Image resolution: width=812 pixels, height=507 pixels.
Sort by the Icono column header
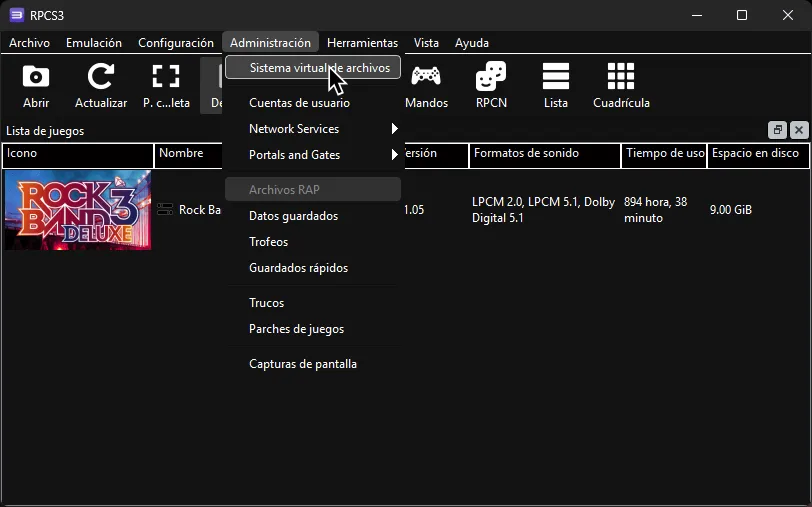[78, 155]
